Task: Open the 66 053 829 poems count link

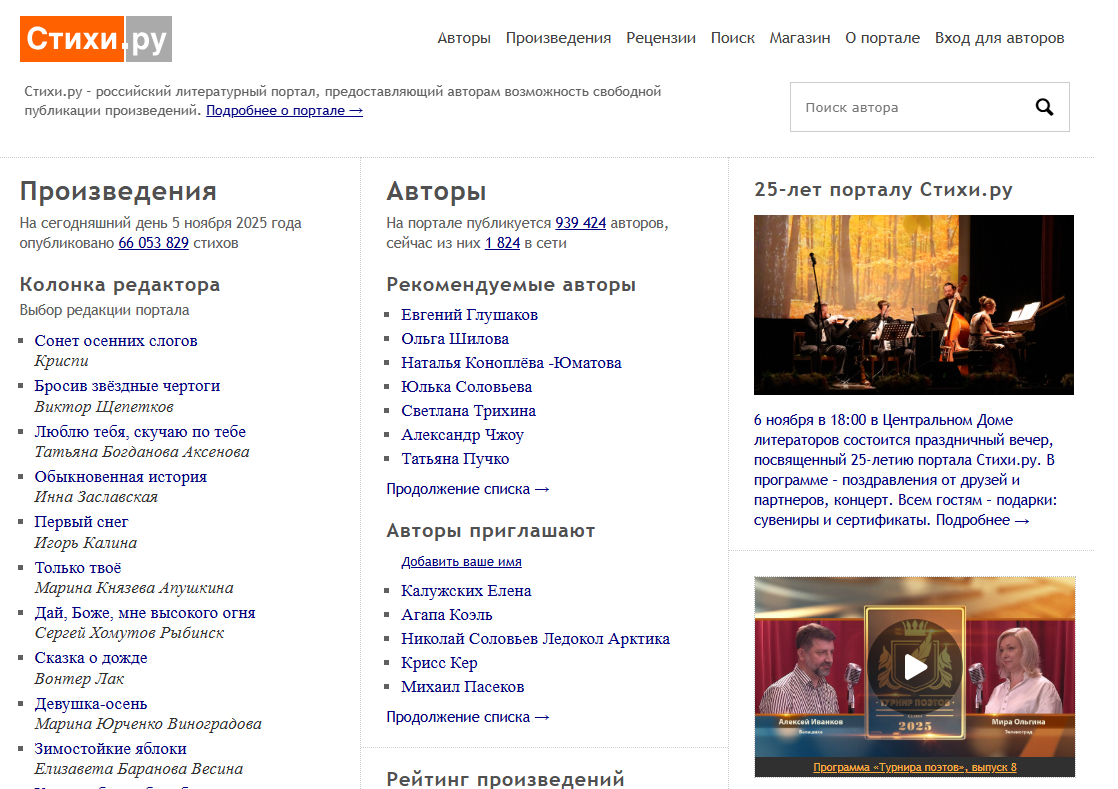Action: coord(153,243)
